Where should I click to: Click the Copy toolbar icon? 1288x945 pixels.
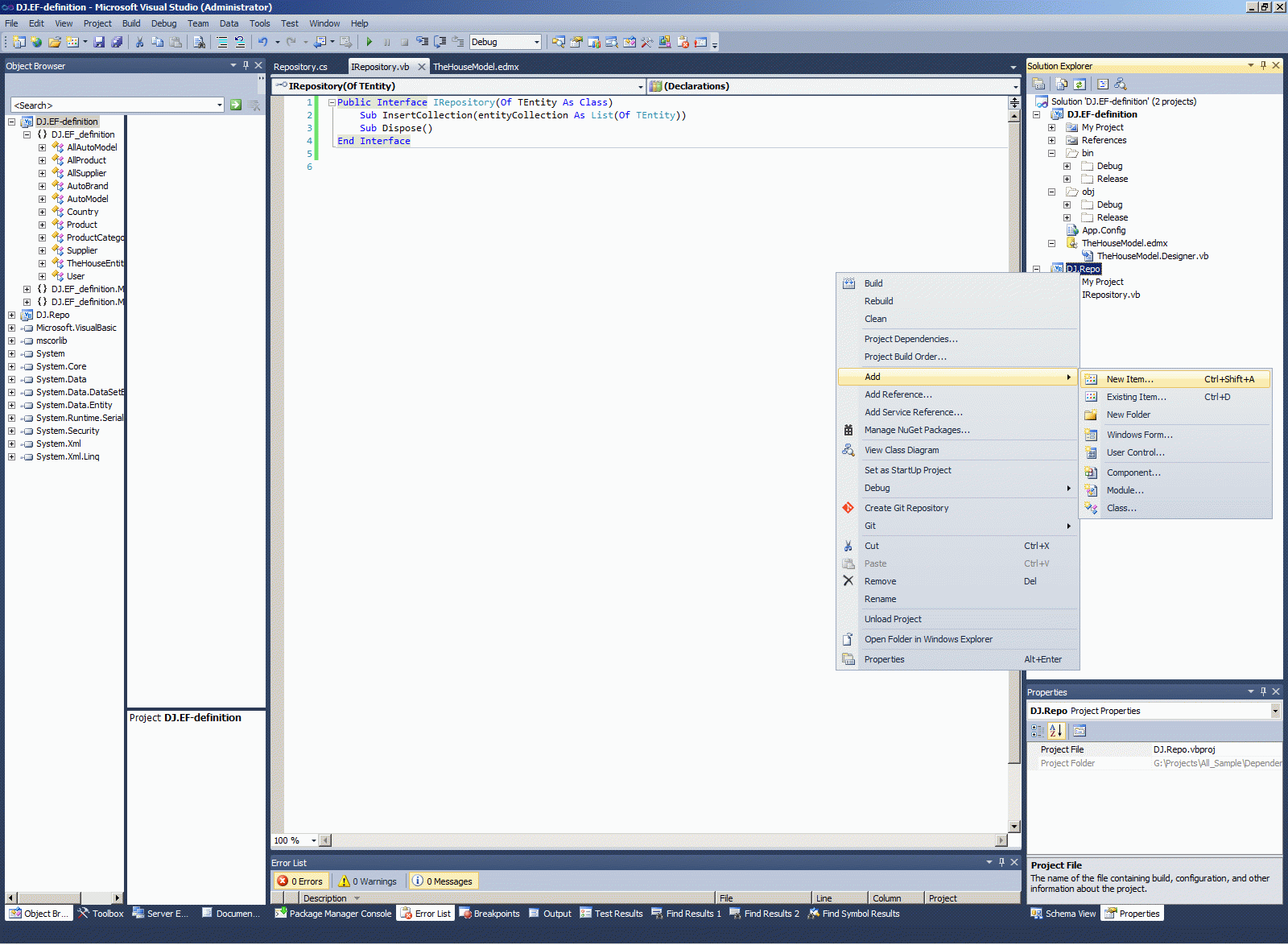tap(157, 42)
